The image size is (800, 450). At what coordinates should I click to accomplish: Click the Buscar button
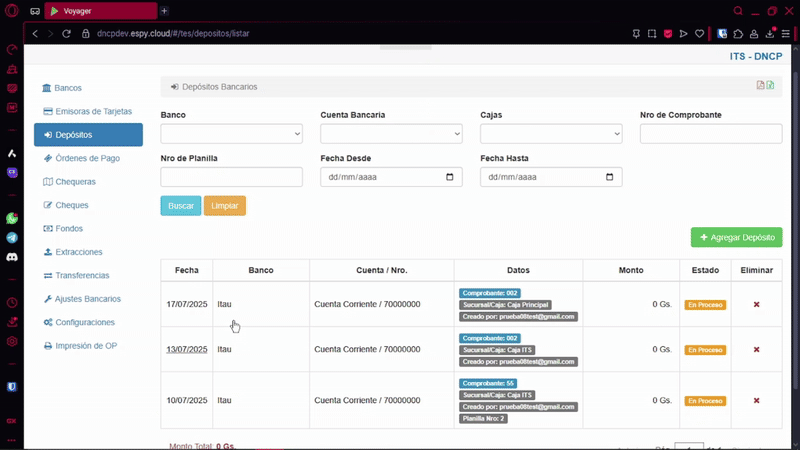[x=181, y=206]
